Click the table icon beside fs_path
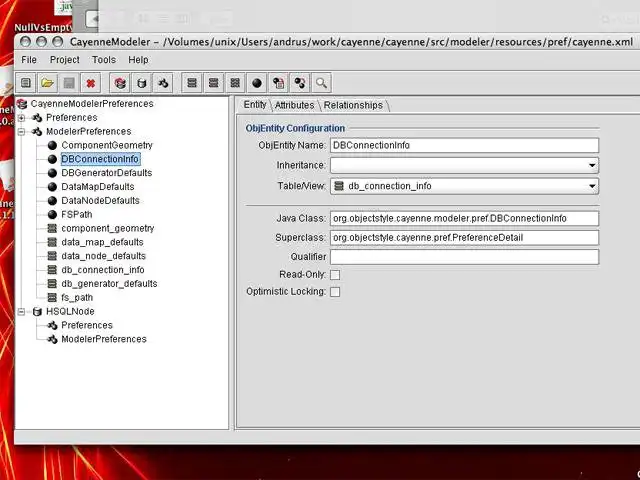The image size is (640, 480). 52,298
